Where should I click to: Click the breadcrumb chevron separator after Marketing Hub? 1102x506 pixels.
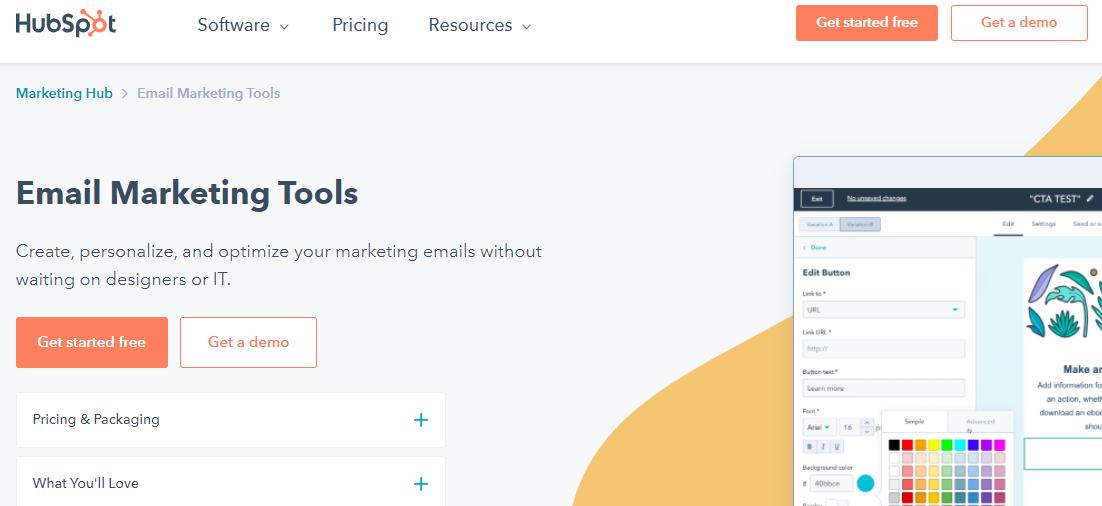[x=124, y=93]
